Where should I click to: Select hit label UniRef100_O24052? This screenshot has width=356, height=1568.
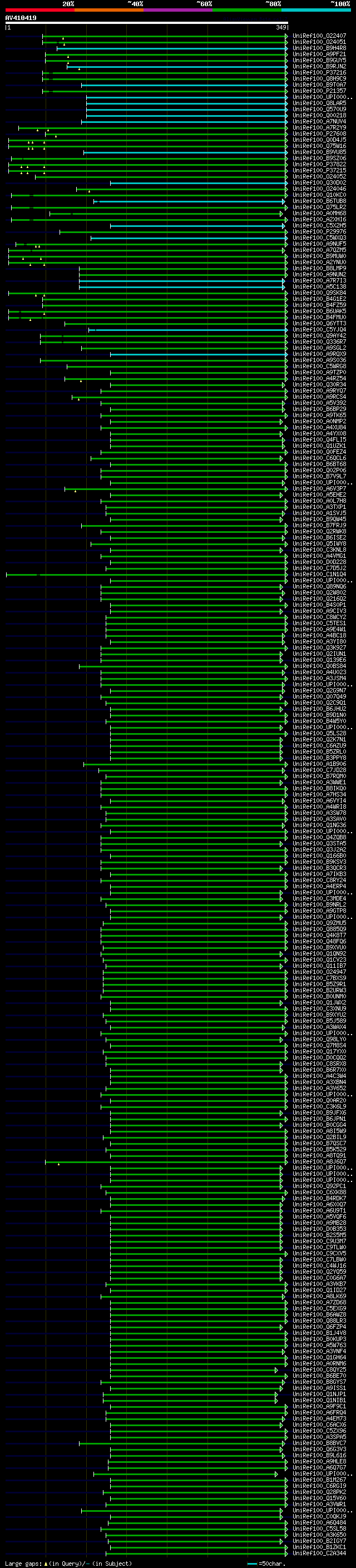pyautogui.click(x=319, y=176)
